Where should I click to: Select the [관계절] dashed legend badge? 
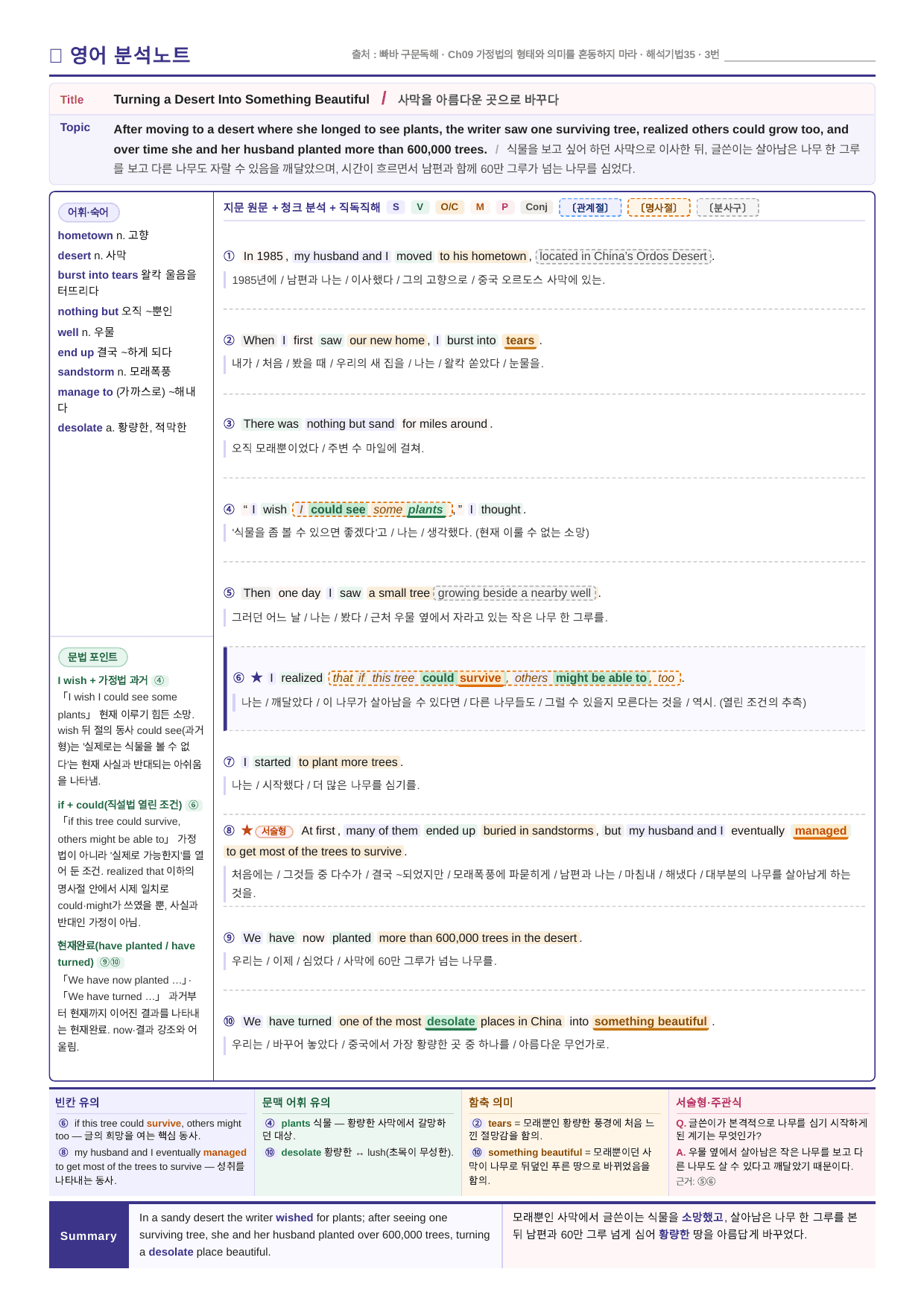click(590, 208)
